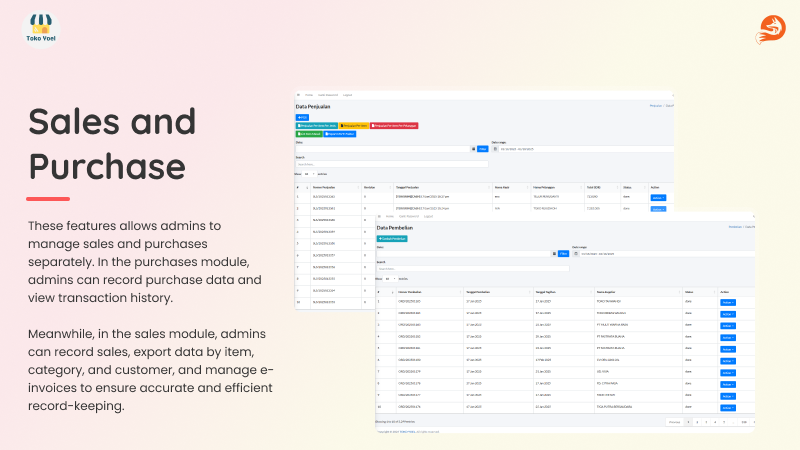
Task: Click calendar icon beside Data Pembelian date field
Action: (x=554, y=254)
